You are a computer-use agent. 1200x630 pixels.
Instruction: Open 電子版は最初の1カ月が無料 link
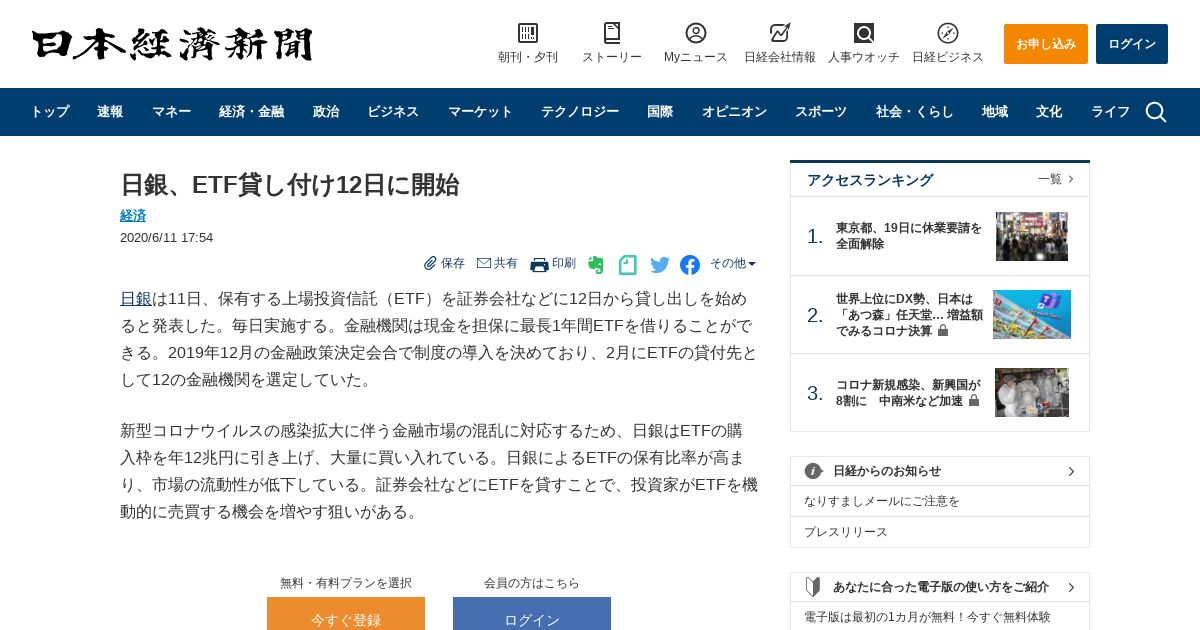point(927,617)
